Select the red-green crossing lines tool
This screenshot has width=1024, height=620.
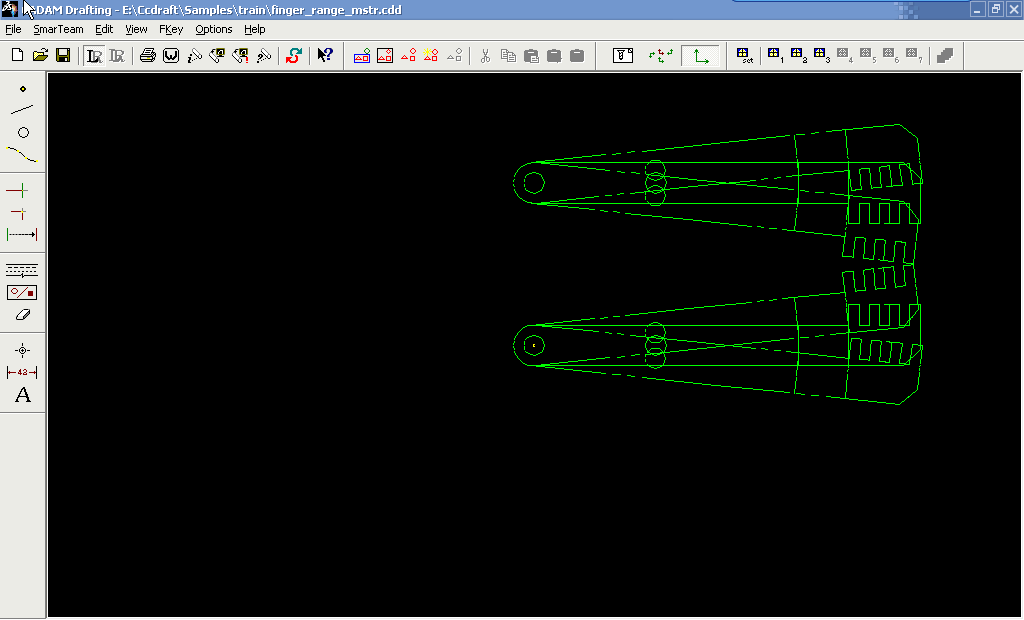point(18,191)
